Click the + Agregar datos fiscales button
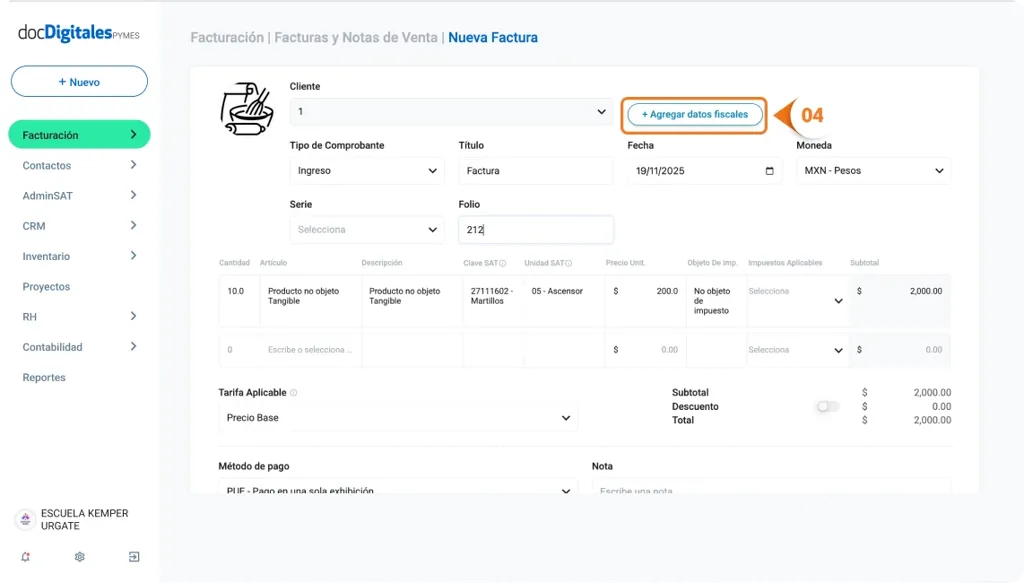The width and height of the screenshot is (1024, 583). (x=694, y=114)
